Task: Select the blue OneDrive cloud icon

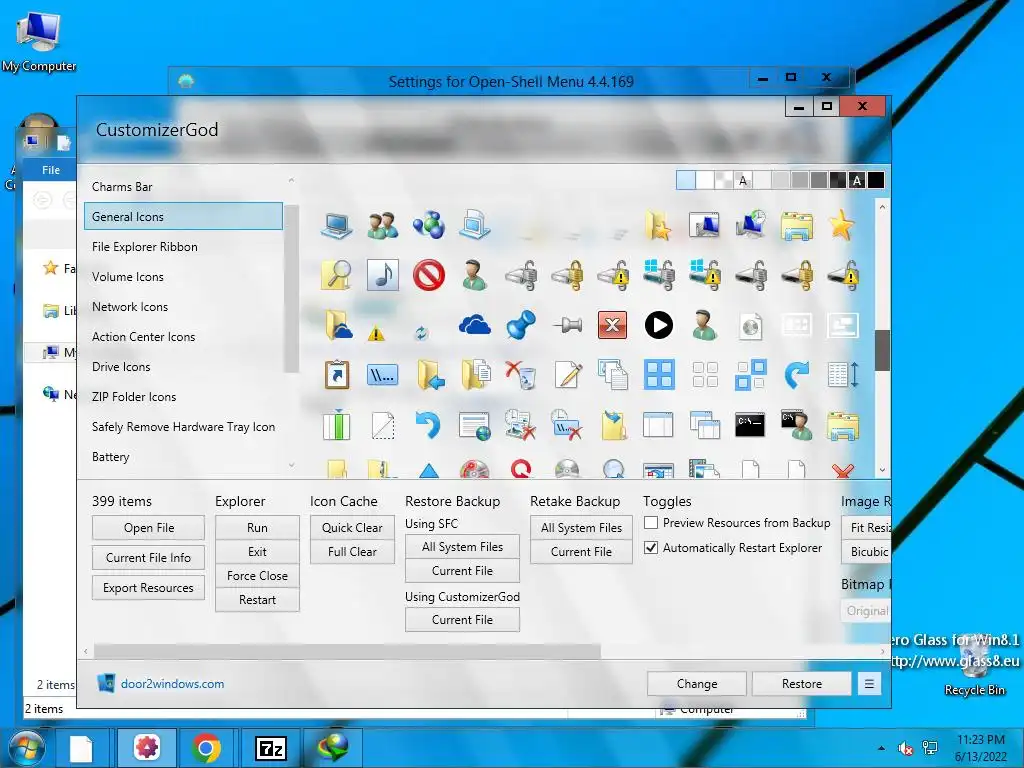Action: click(x=475, y=325)
